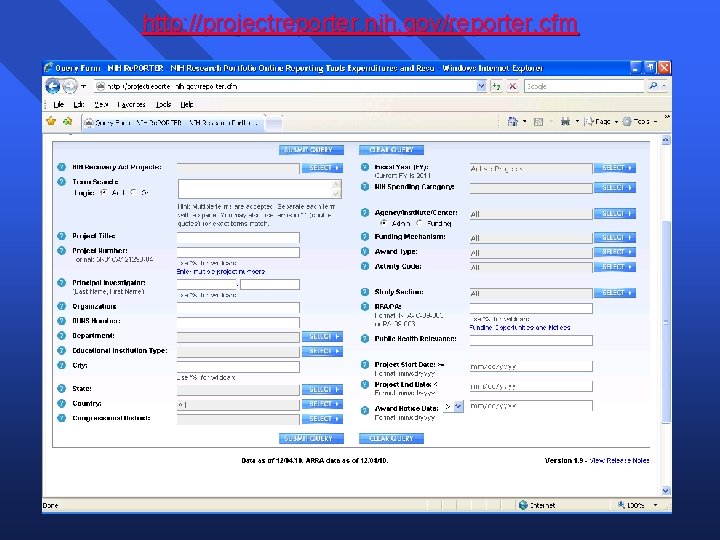720x540 pixels.
Task: Open the View menu
Action: click(101, 105)
